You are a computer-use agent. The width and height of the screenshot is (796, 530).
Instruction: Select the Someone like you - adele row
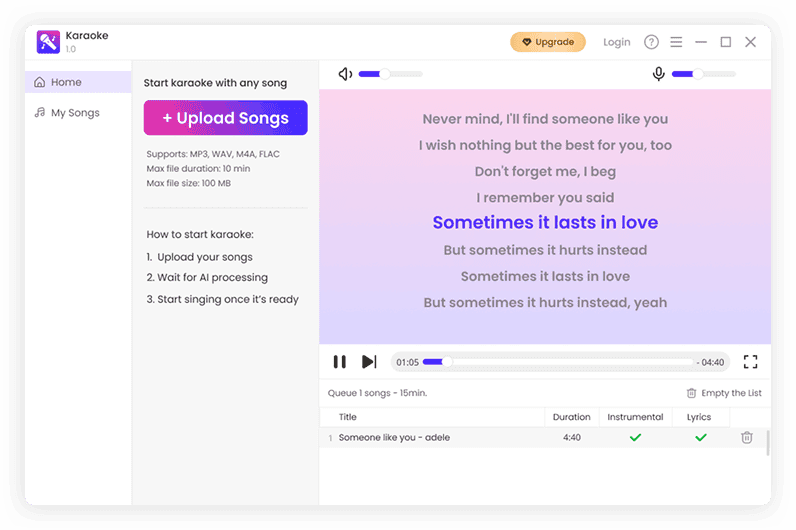tap(543, 438)
